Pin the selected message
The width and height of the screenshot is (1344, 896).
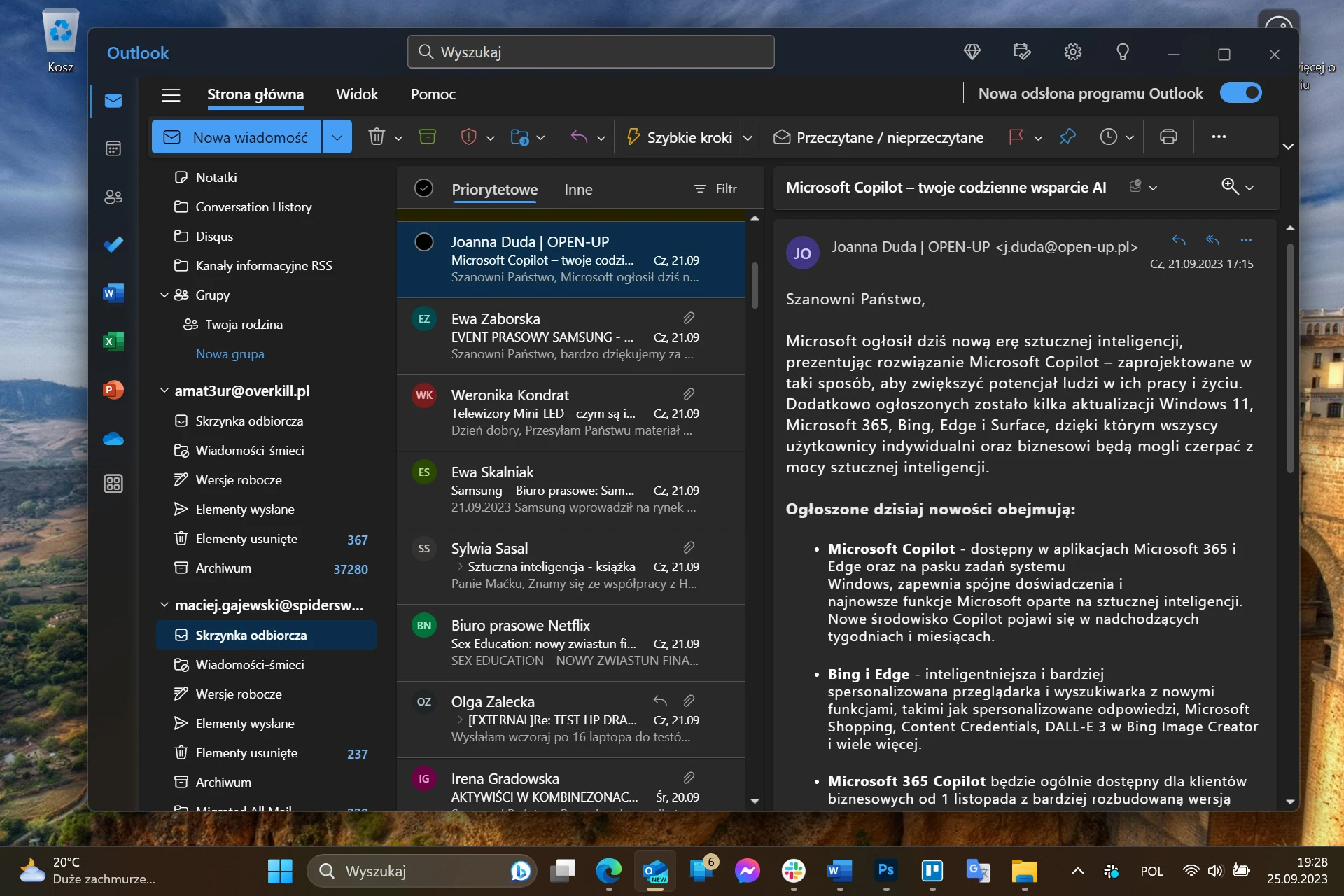tap(1067, 136)
